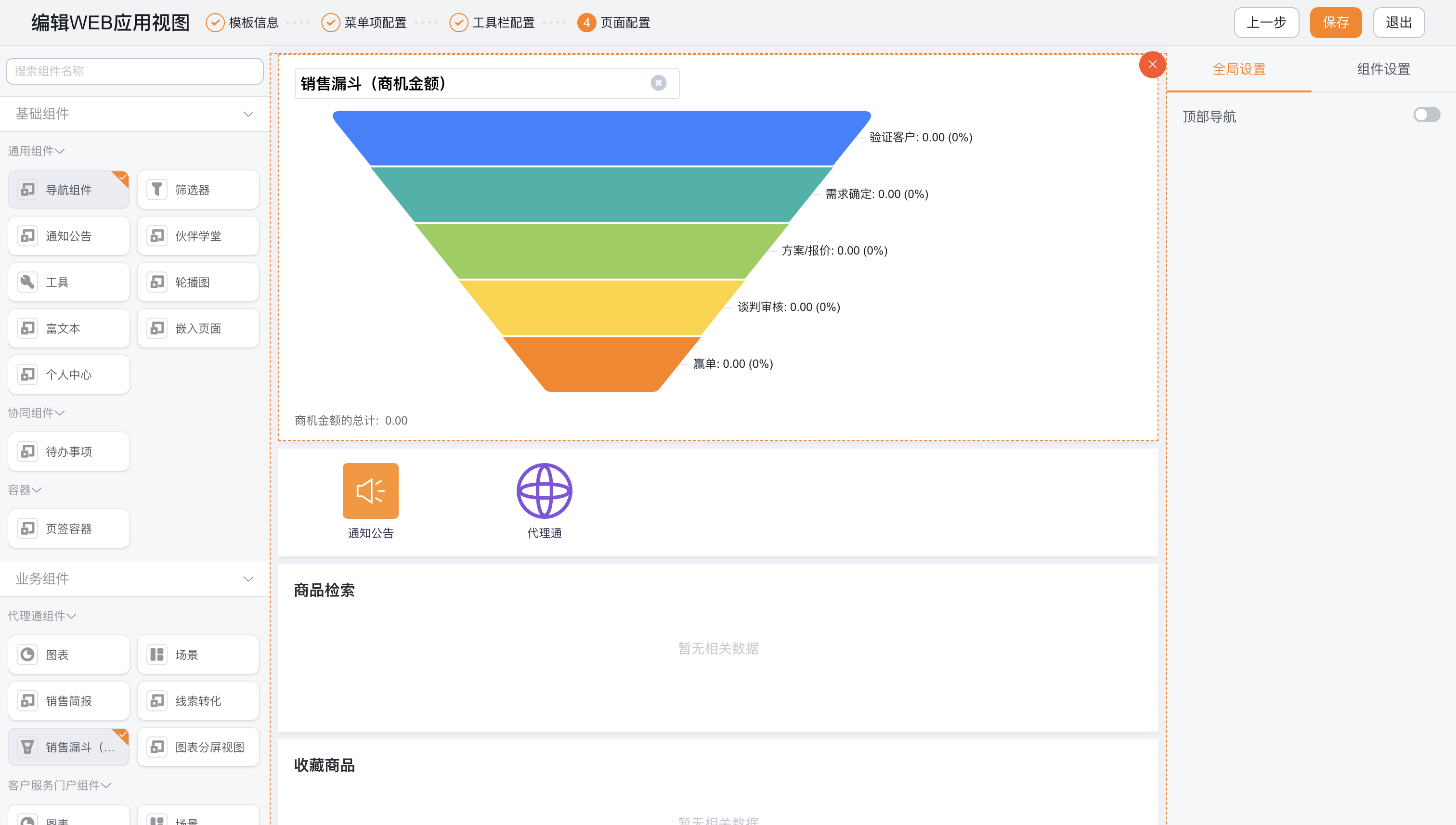The image size is (1456, 825).
Task: Select the 待办事项 component
Action: [x=68, y=451]
